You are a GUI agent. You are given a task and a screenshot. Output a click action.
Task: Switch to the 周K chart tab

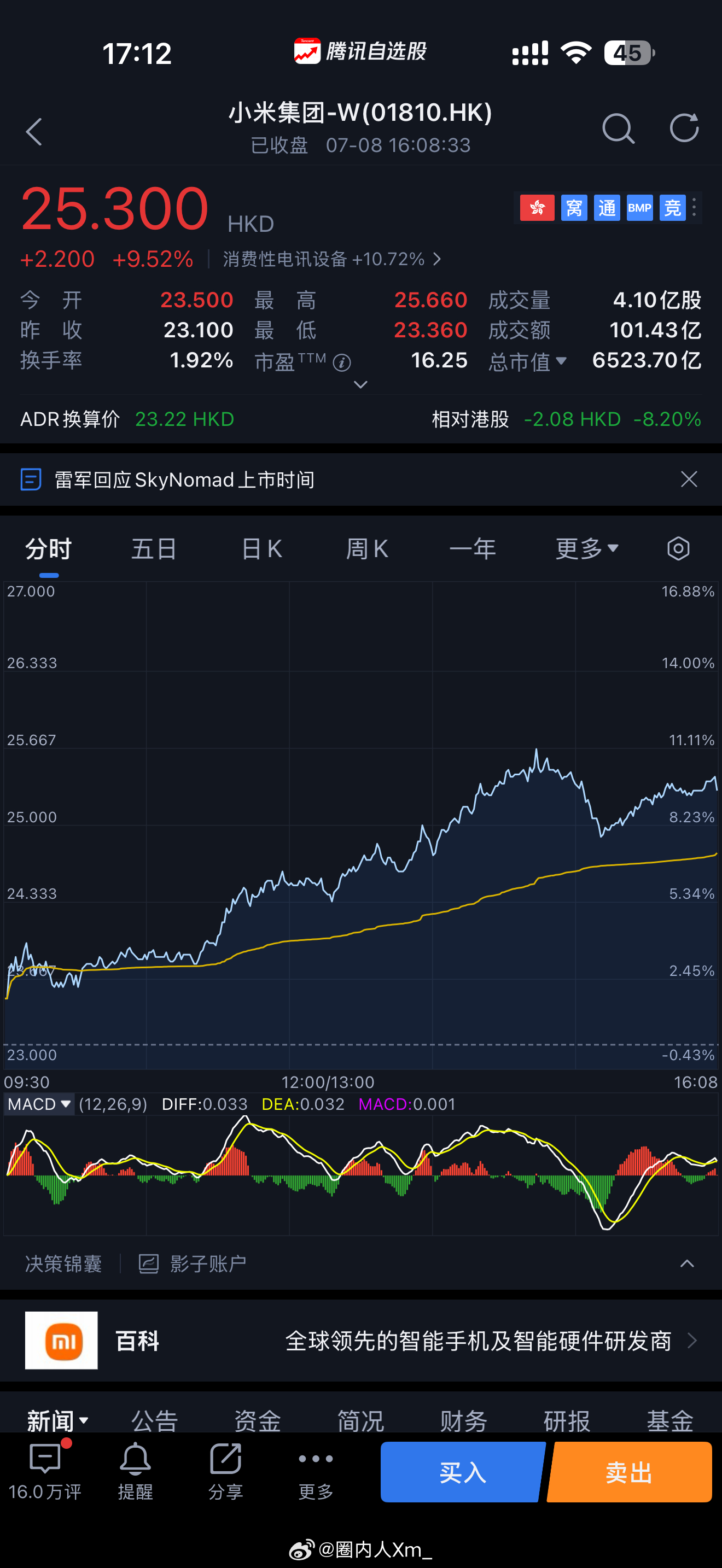click(x=367, y=549)
